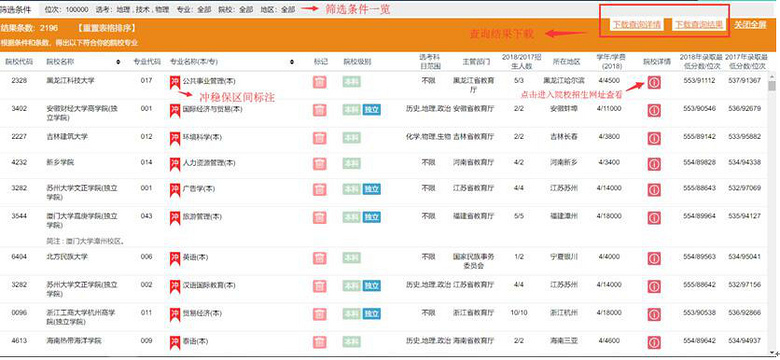Click school name 新乡学院
The width and height of the screenshot is (780, 360).
coord(60,162)
